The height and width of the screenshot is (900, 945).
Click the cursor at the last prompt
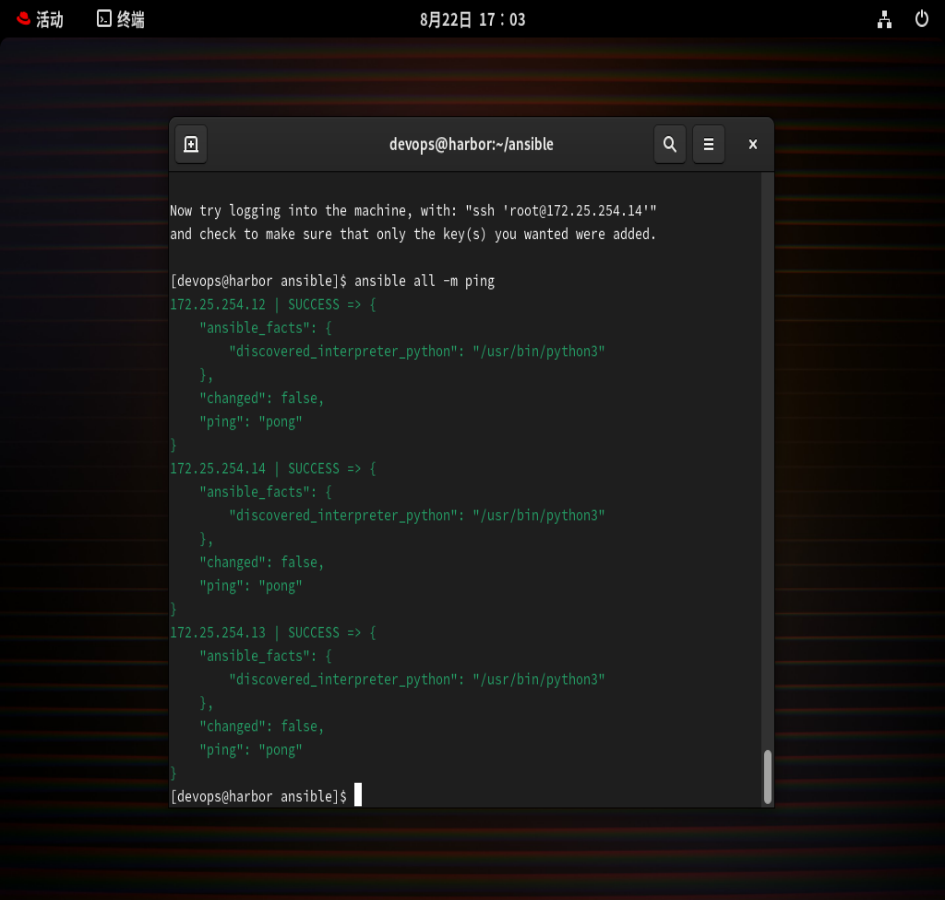(358, 795)
